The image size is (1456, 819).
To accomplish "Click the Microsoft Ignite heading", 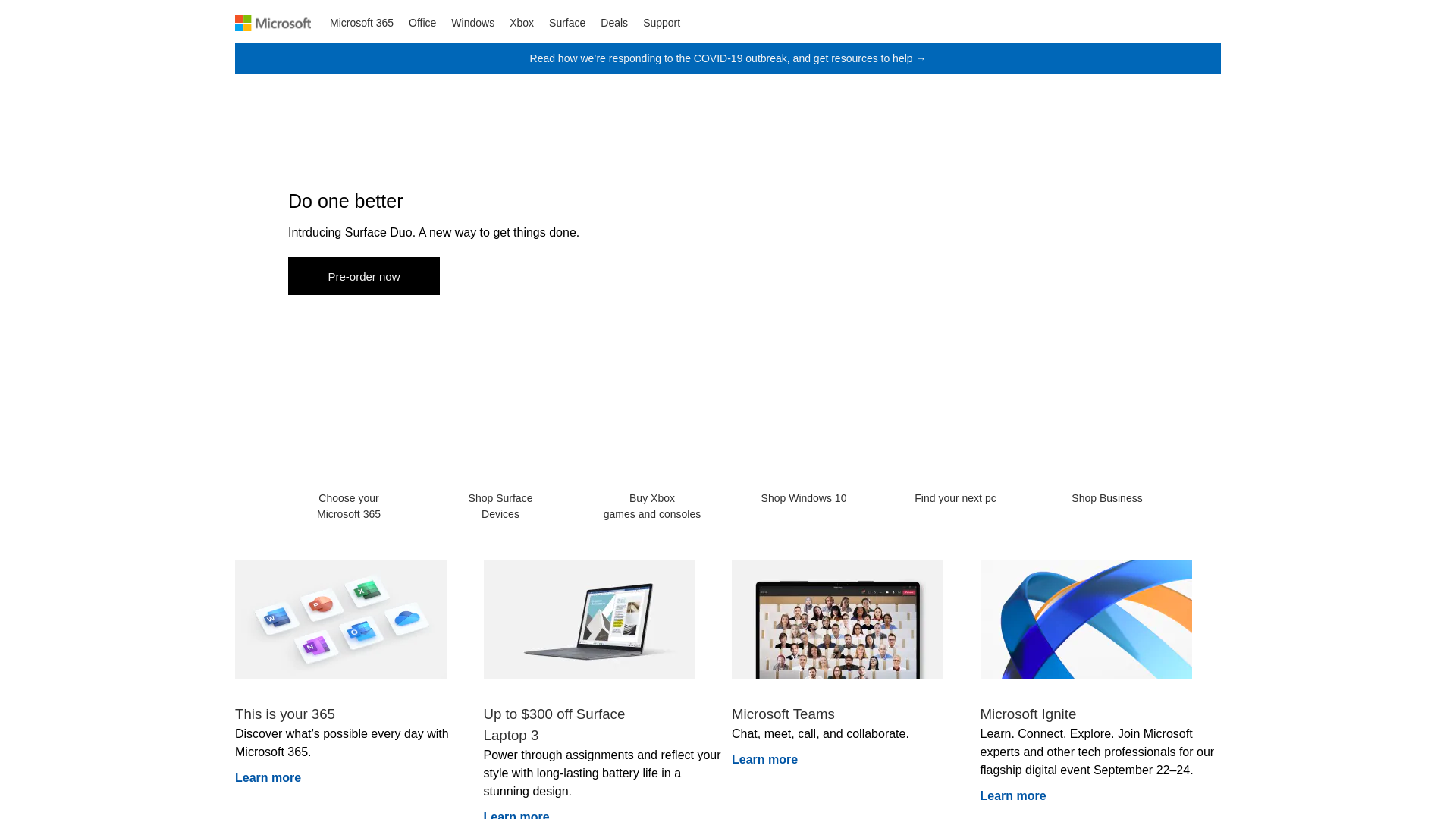I will pos(1028,714).
